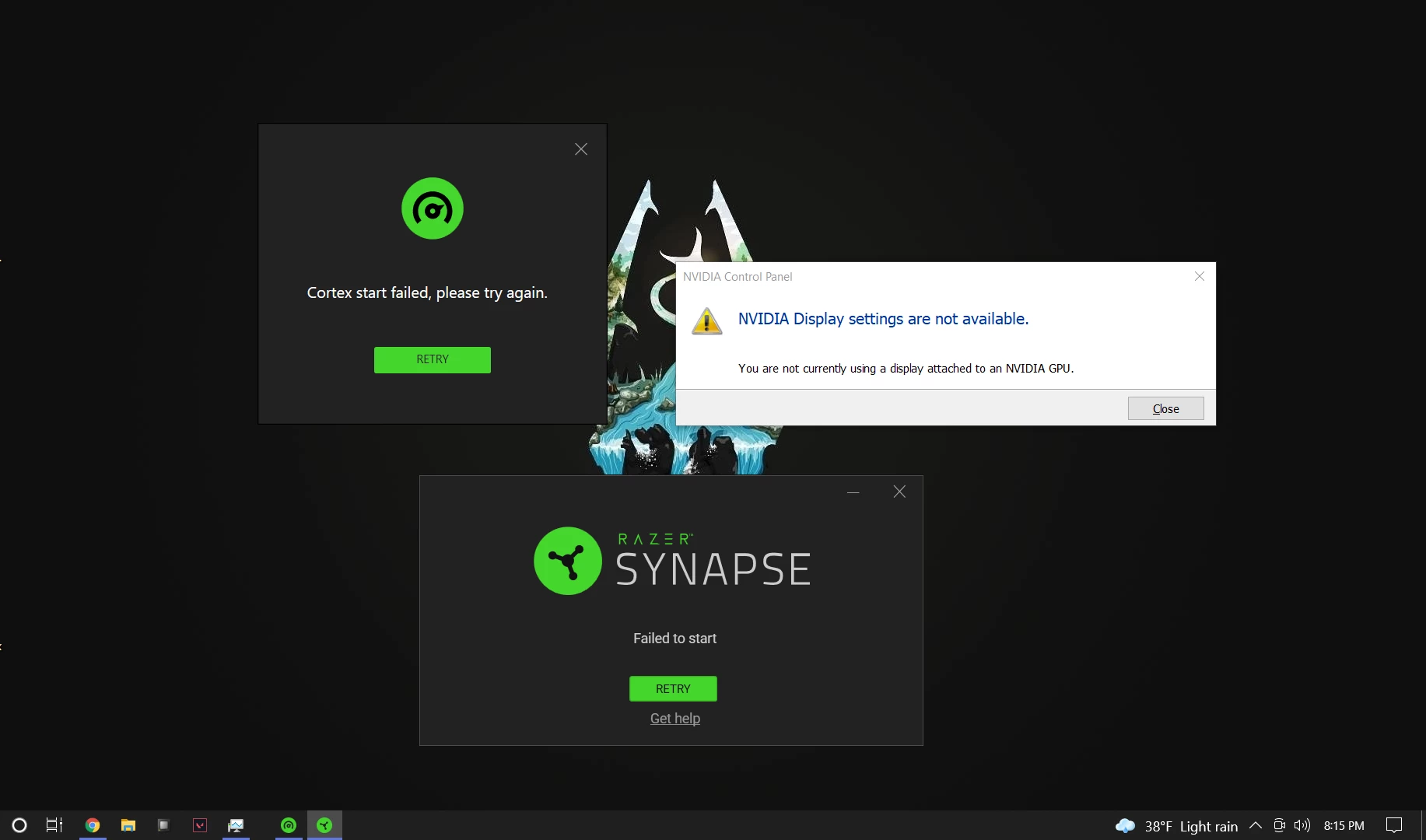Click the 'not currently using a display' message
The width and height of the screenshot is (1426, 840).
point(906,369)
